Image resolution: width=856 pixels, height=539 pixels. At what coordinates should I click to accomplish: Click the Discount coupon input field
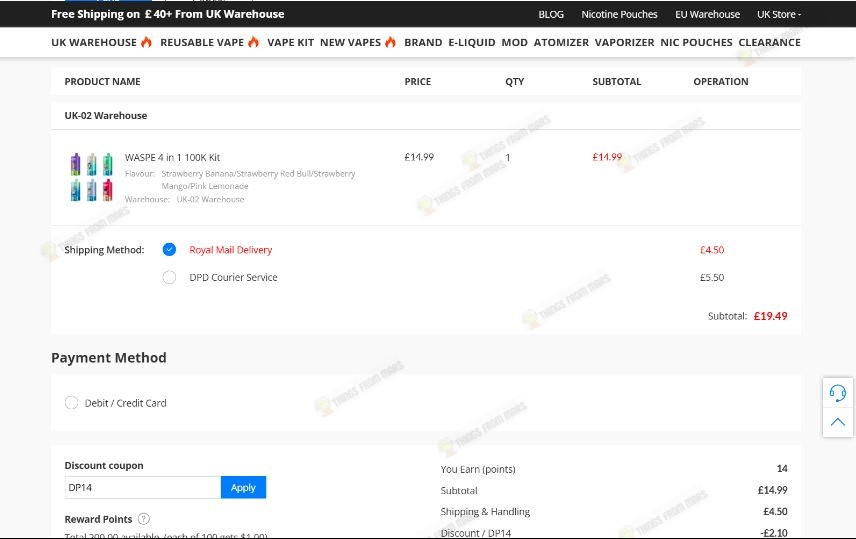[142, 487]
